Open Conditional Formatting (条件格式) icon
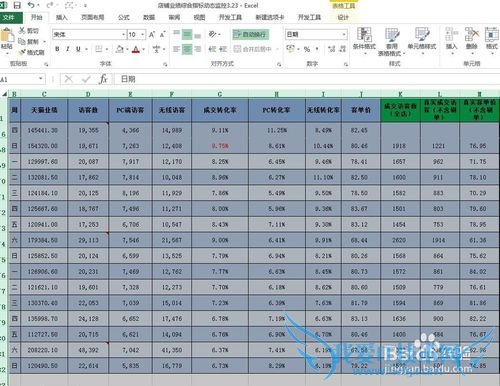 click(364, 34)
